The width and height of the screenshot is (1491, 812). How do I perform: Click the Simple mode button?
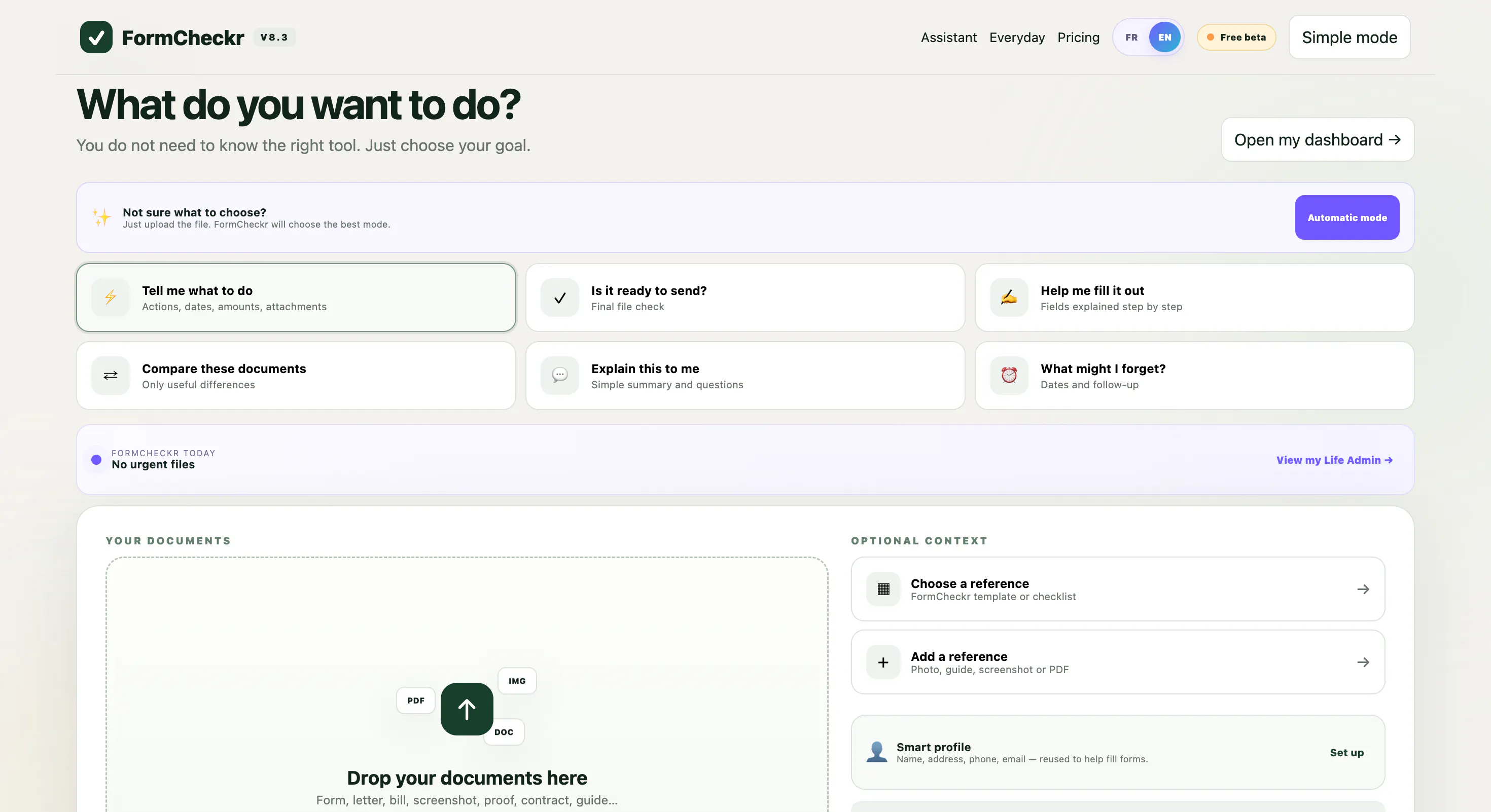click(x=1349, y=37)
